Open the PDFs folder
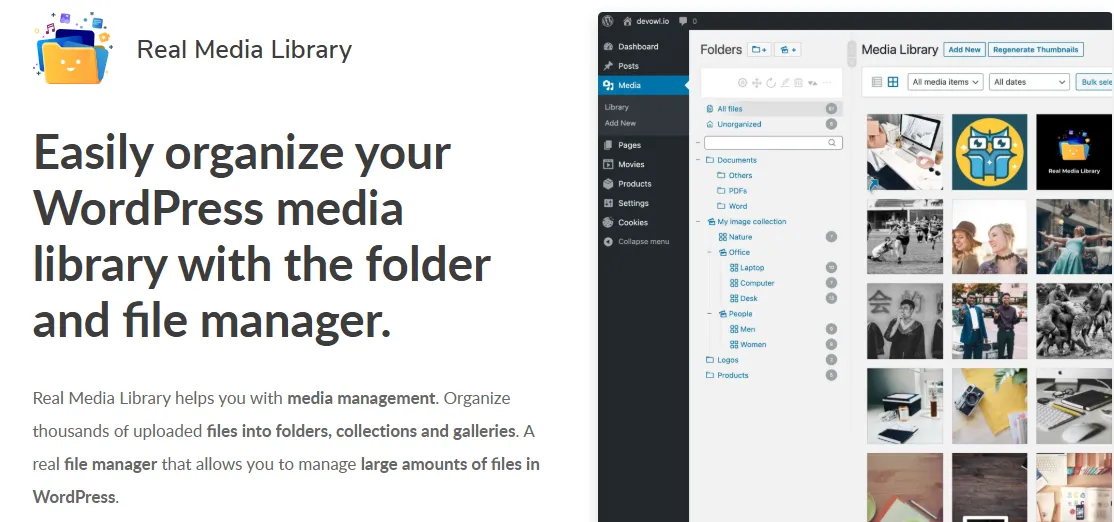 click(x=732, y=191)
